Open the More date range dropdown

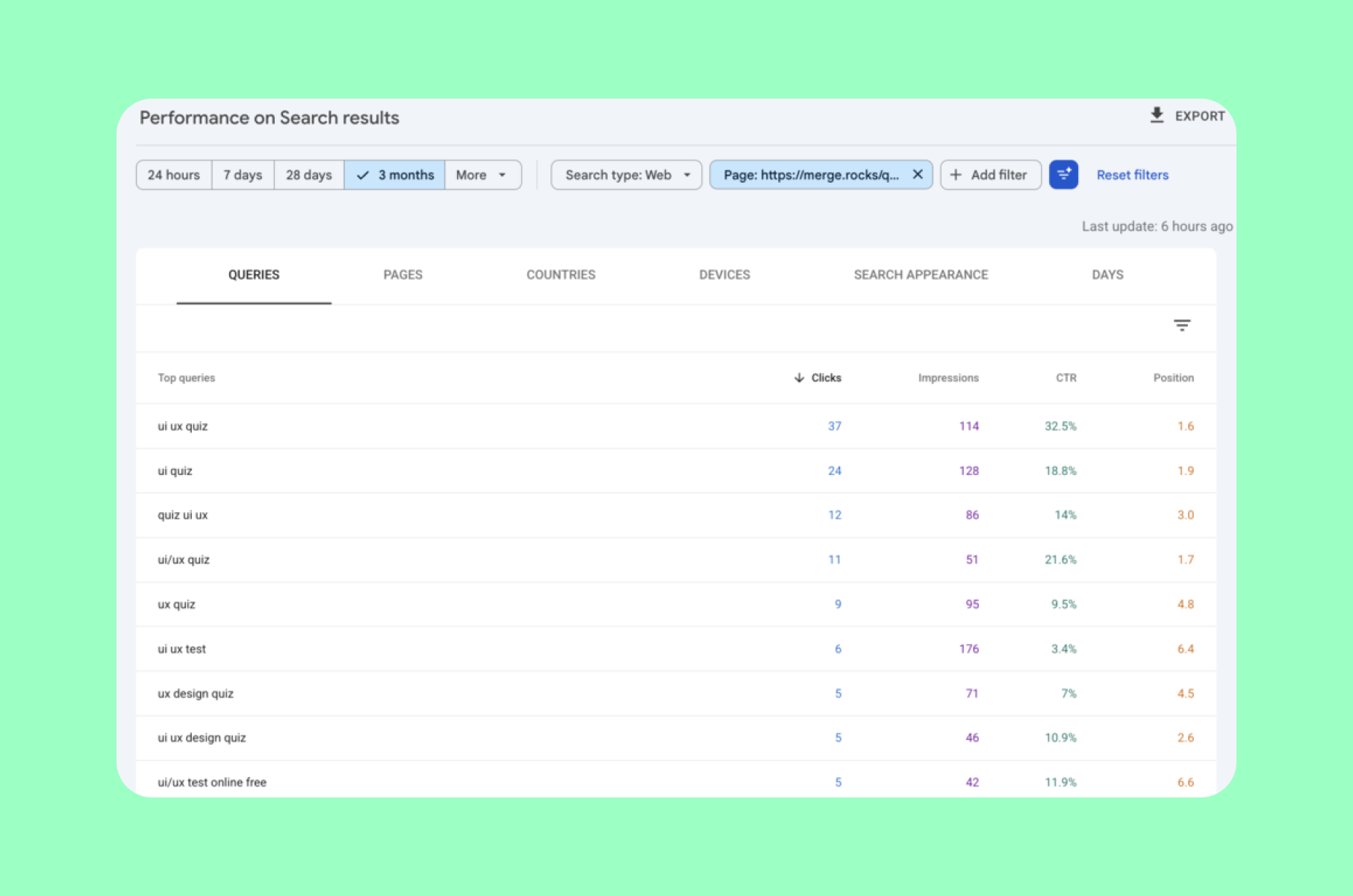tap(482, 175)
